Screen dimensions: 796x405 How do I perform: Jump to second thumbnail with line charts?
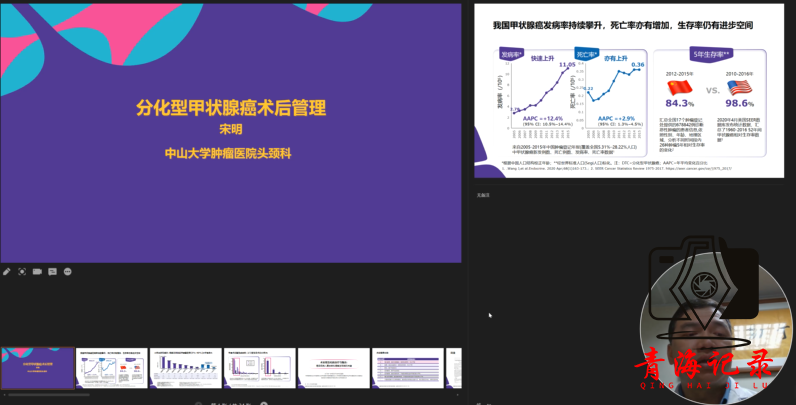coord(111,368)
